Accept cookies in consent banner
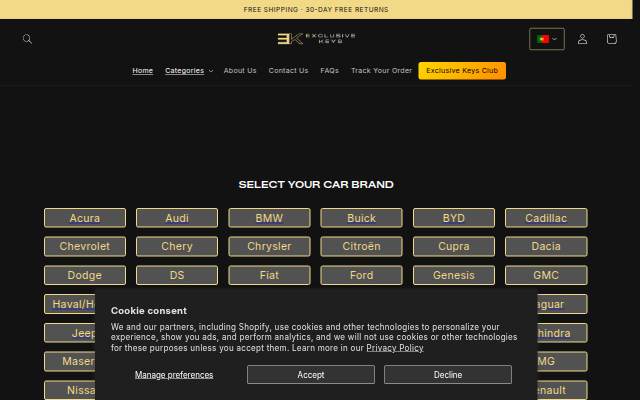 pos(311,375)
